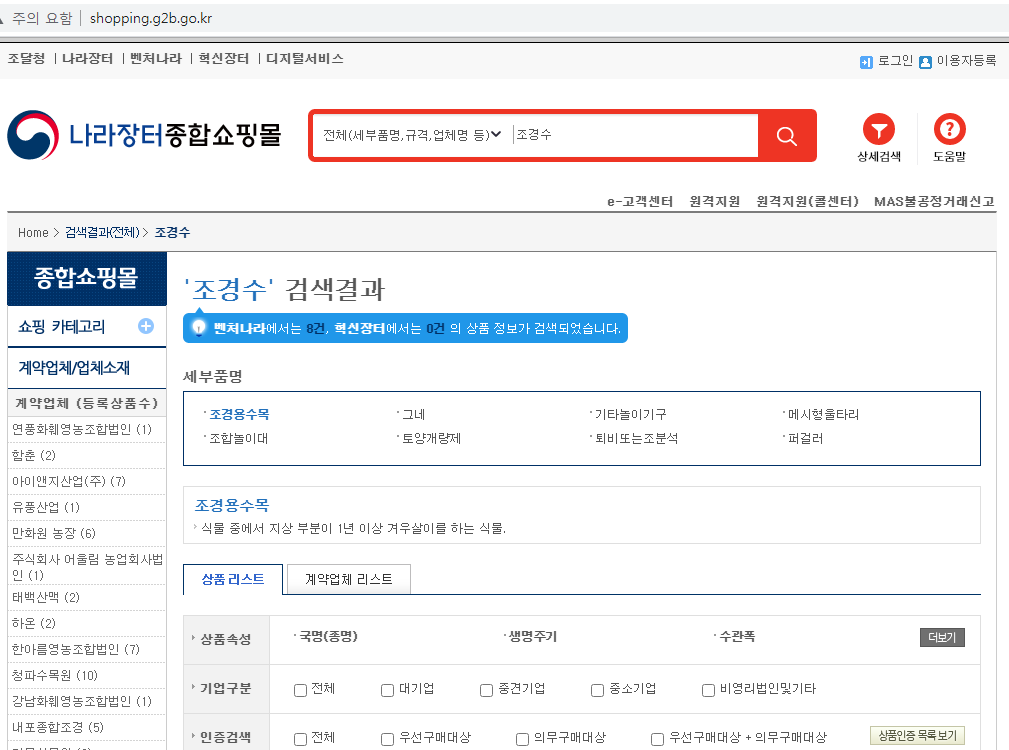Click the 더보기 button in 상품속성

[942, 637]
